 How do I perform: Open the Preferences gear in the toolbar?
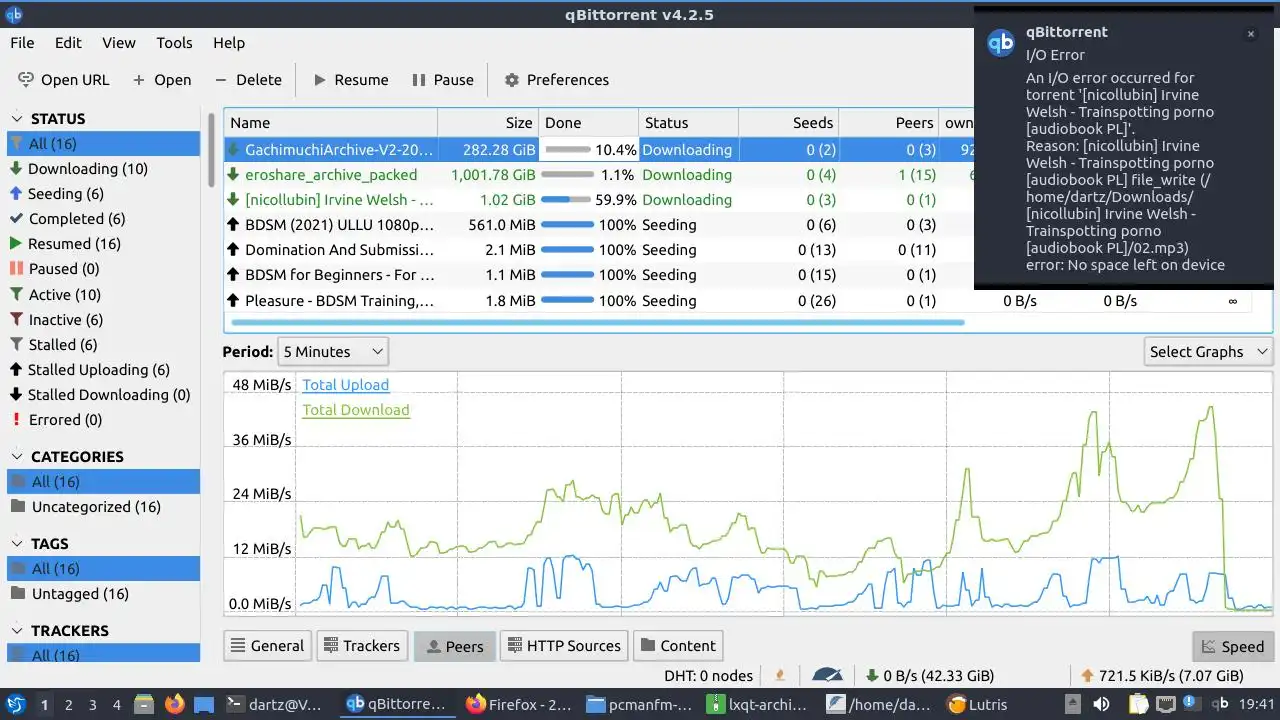(x=556, y=80)
